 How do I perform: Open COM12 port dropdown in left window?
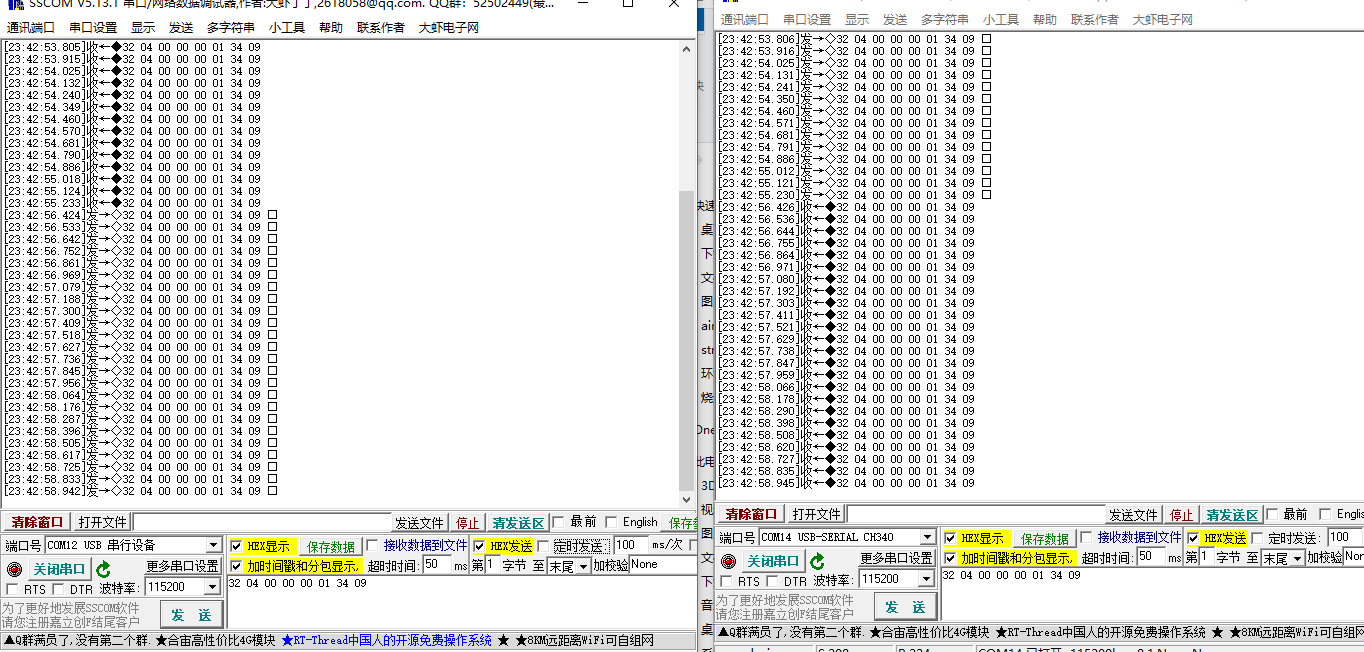[213, 546]
